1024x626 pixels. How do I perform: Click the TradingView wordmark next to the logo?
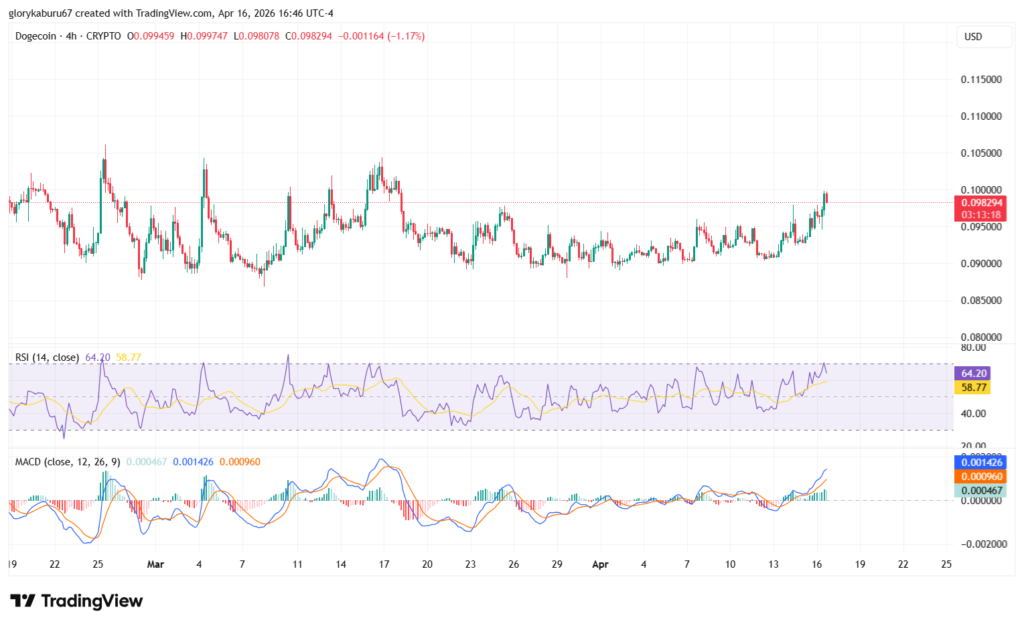pyautogui.click(x=95, y=601)
